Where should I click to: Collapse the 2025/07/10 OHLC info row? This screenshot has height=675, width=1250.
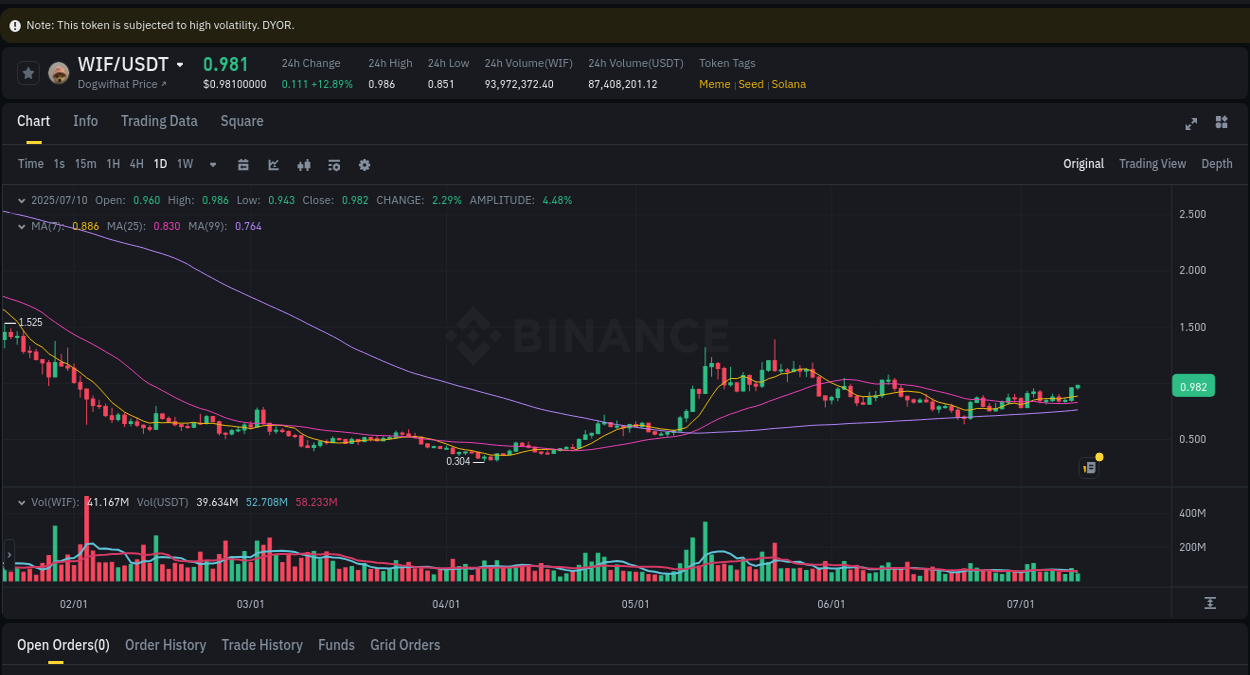pyautogui.click(x=20, y=200)
